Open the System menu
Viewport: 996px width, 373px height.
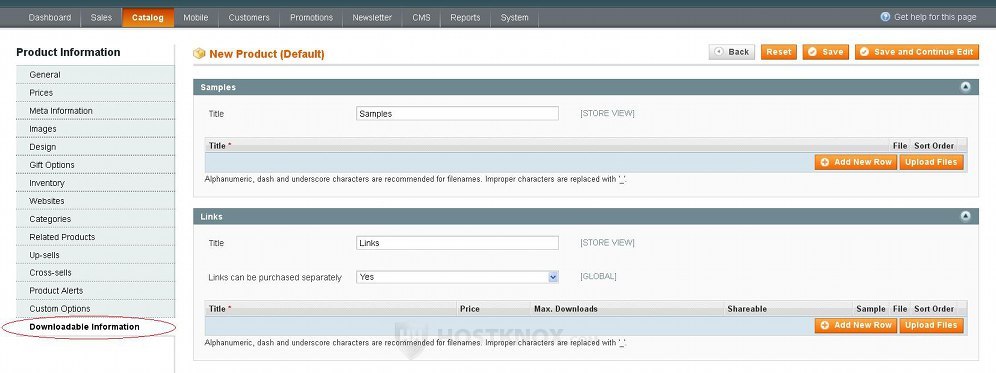coord(515,18)
